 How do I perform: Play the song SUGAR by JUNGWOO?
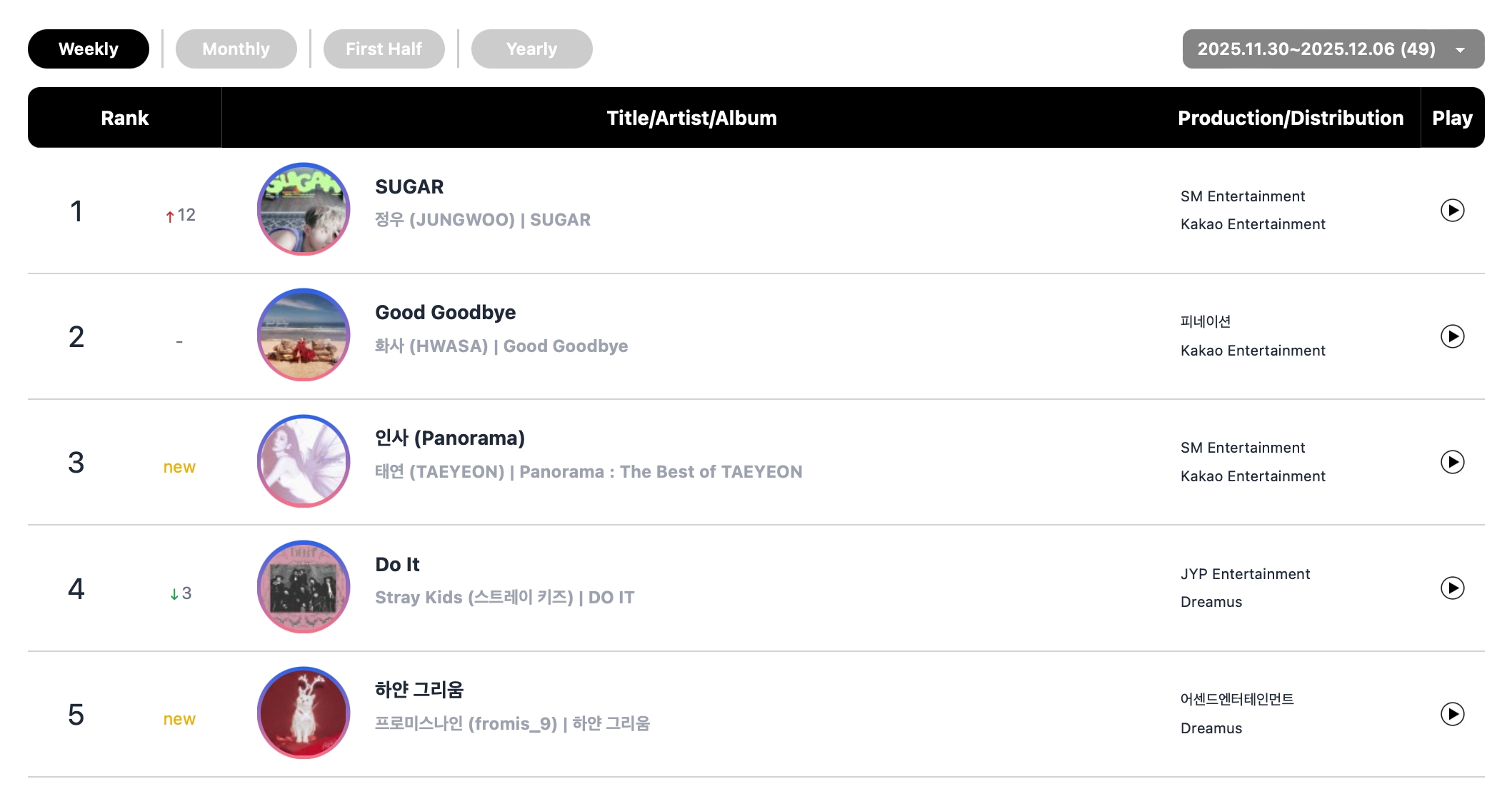click(x=1452, y=211)
